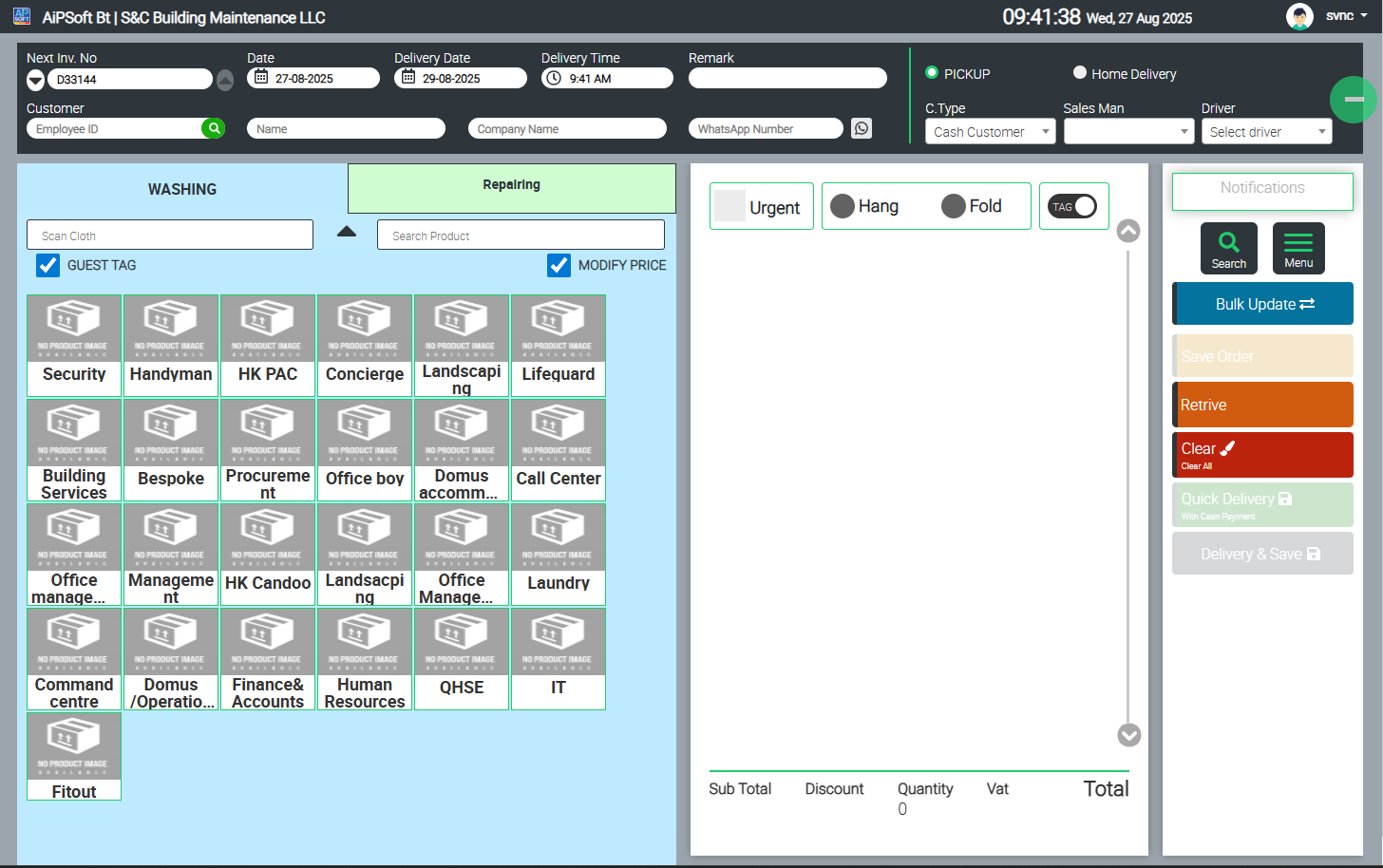The image size is (1383, 868).
Task: Click the user avatar icon
Action: point(1299,16)
